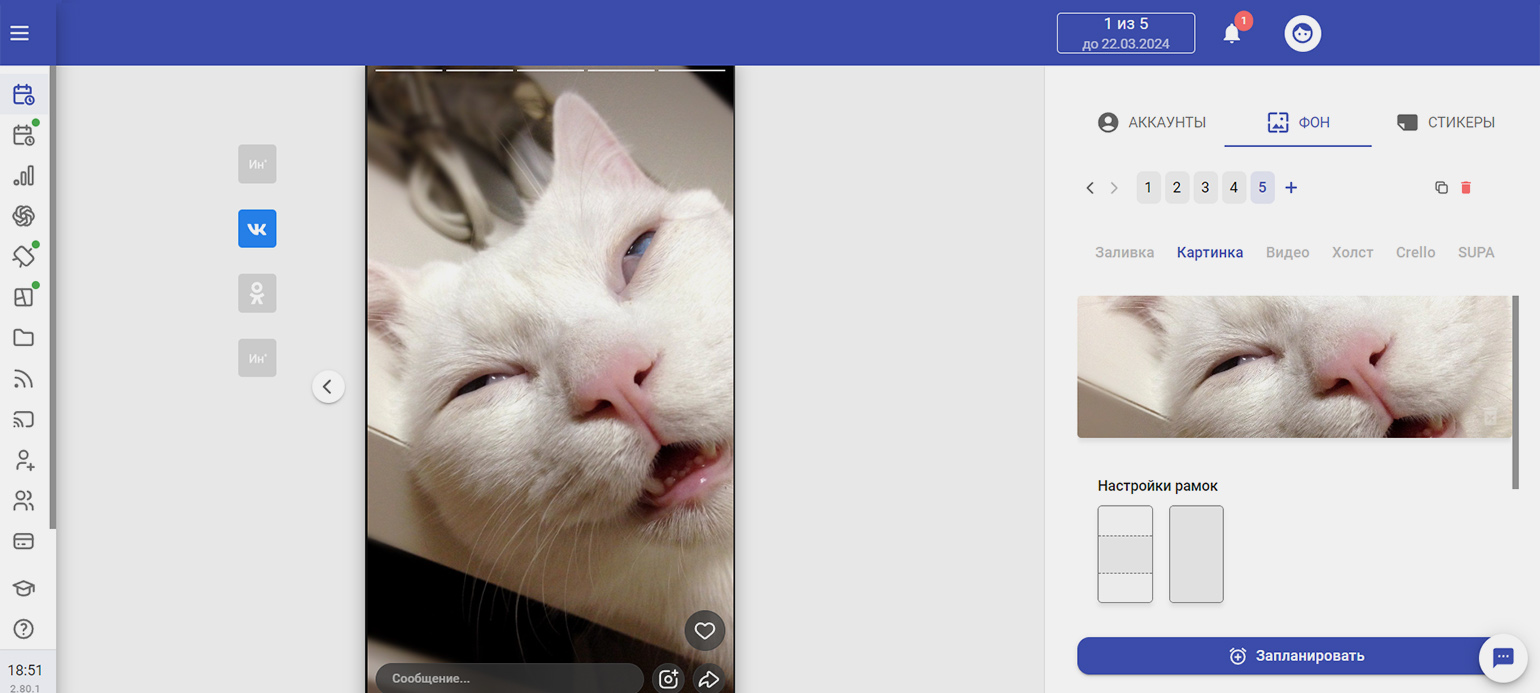Click the add user icon
Viewport: 1540px width, 693px height.
pos(24,460)
